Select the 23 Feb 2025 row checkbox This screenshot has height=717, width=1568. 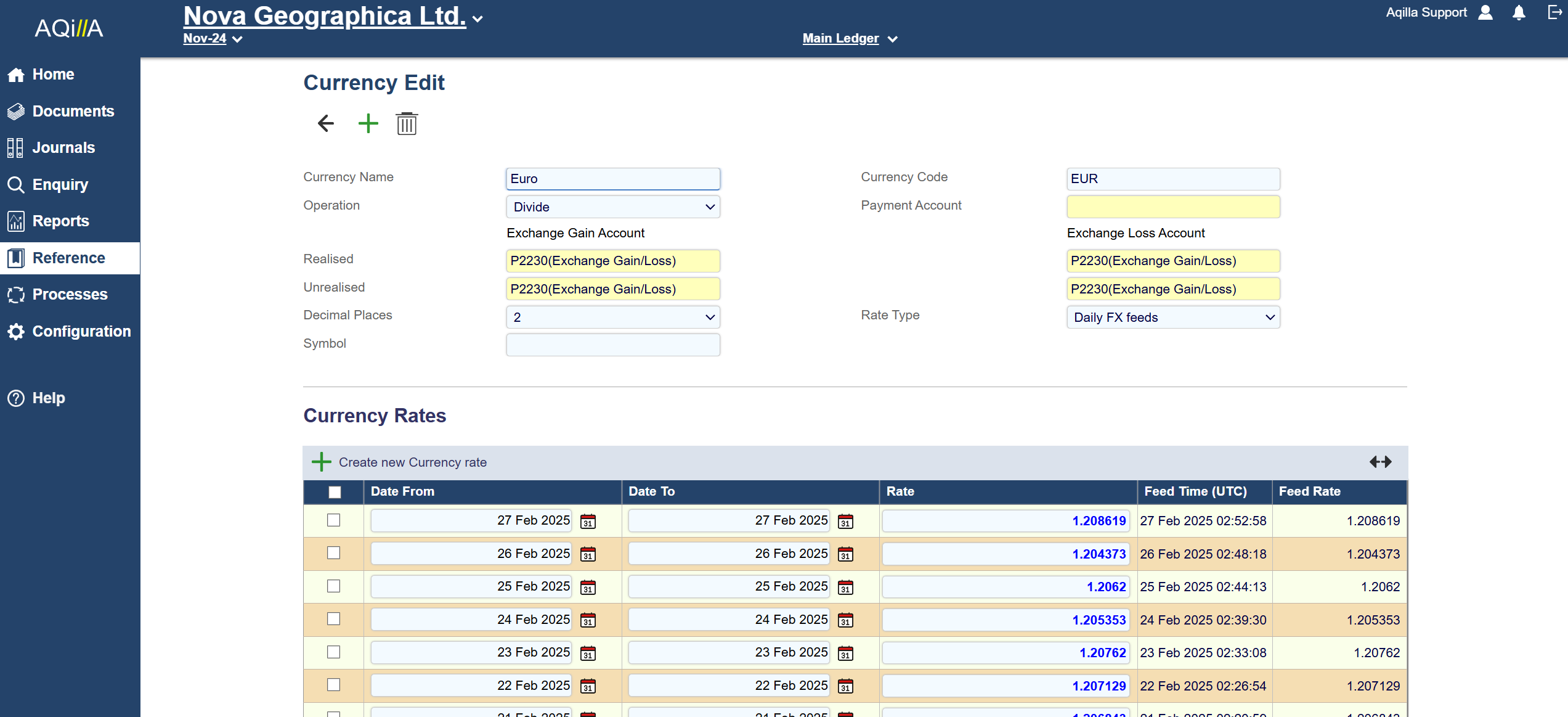pyautogui.click(x=333, y=652)
